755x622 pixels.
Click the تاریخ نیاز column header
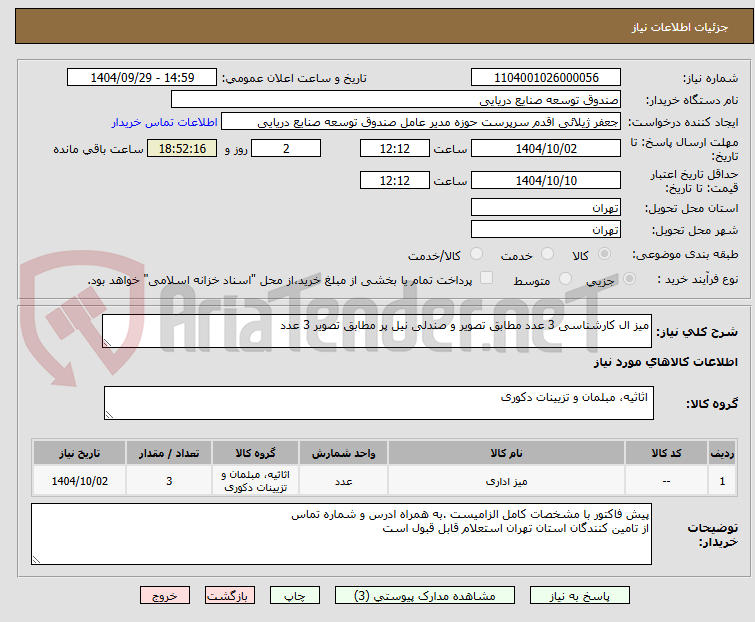pos(79,453)
